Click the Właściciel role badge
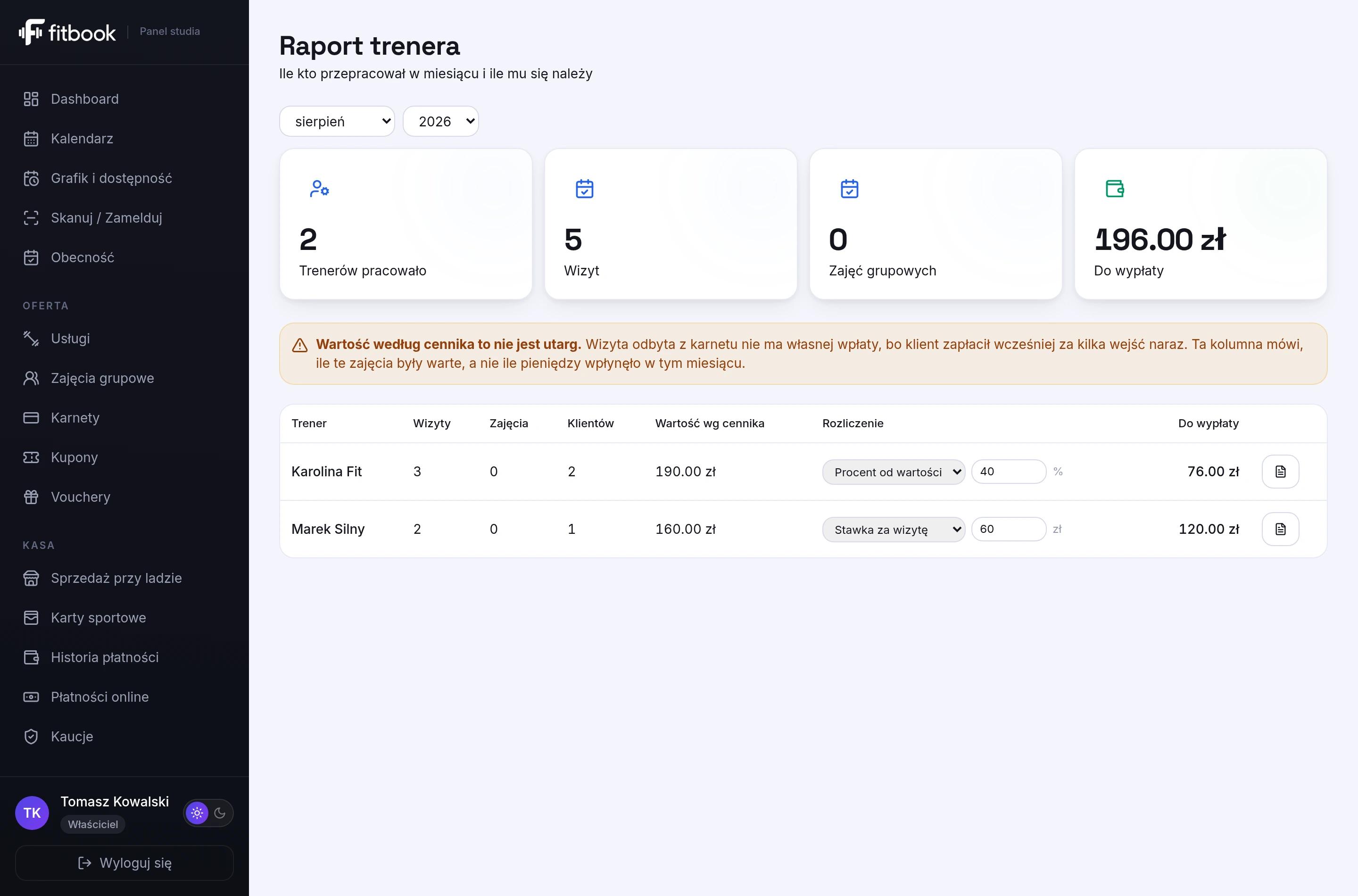This screenshot has height=896, width=1358. (x=93, y=824)
